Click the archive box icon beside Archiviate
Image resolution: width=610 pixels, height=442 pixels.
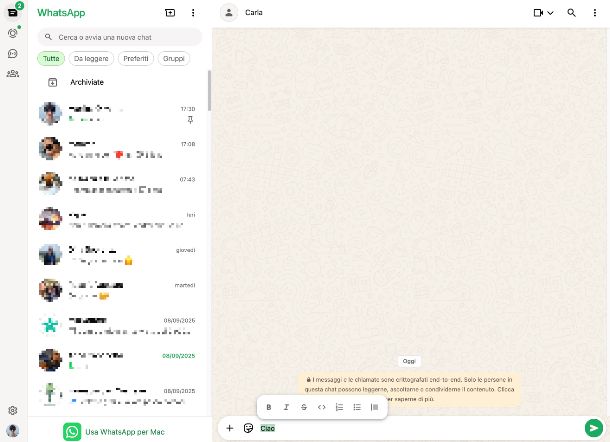coord(53,82)
